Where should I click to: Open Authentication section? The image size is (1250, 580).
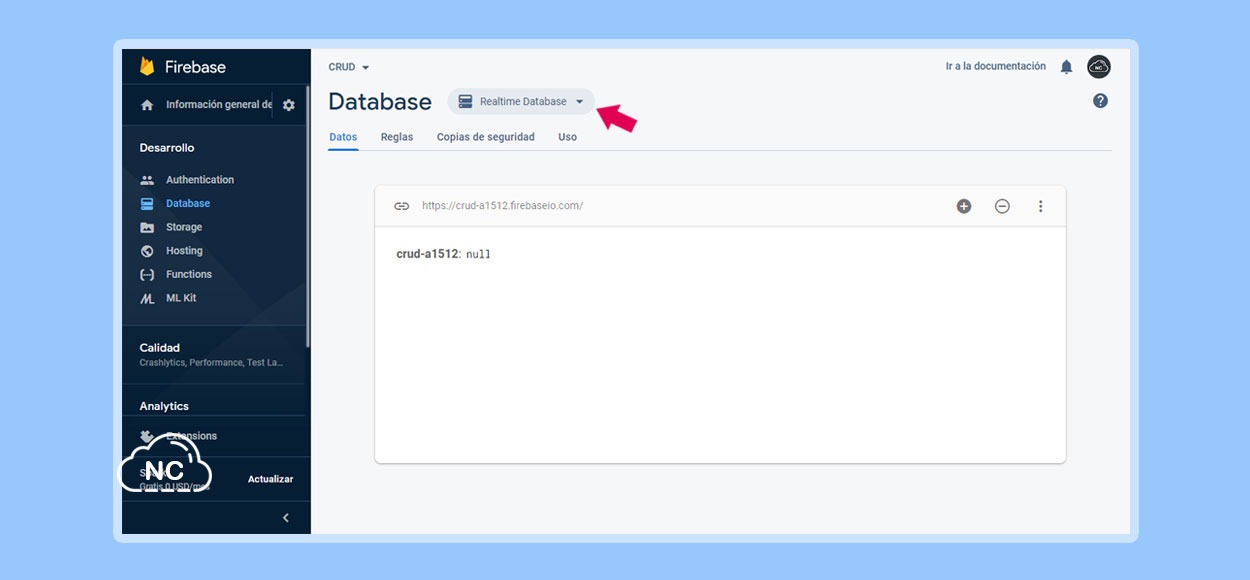click(200, 180)
